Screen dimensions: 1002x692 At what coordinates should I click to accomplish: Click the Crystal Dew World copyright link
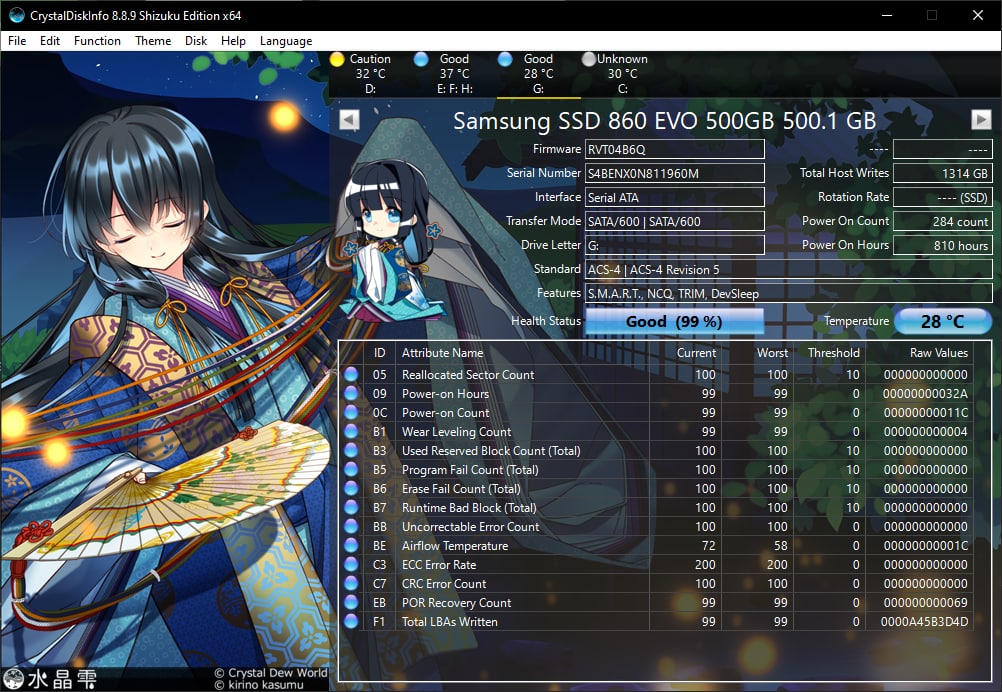(x=271, y=673)
